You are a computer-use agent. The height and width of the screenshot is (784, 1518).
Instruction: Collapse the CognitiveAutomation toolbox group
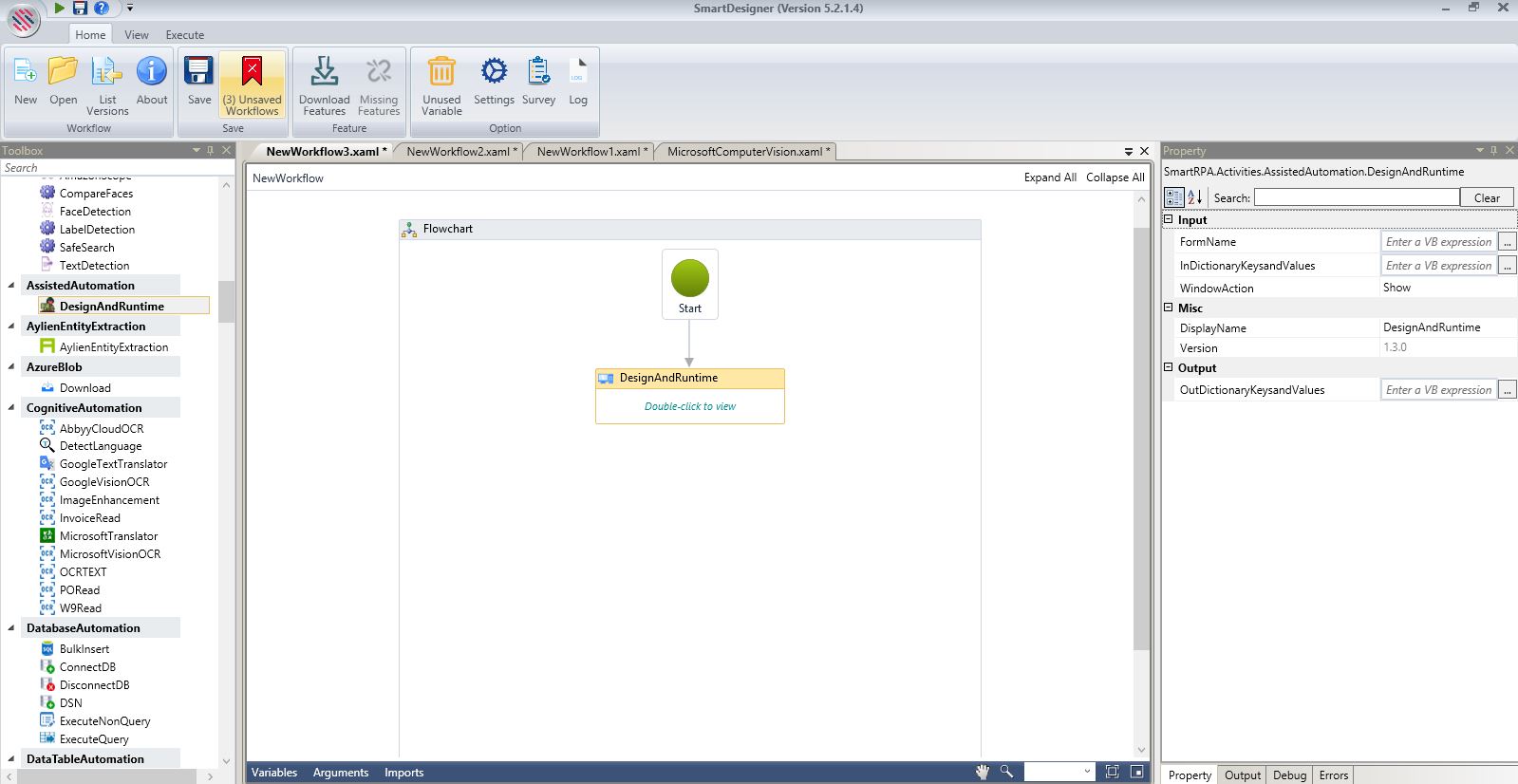[x=11, y=408]
